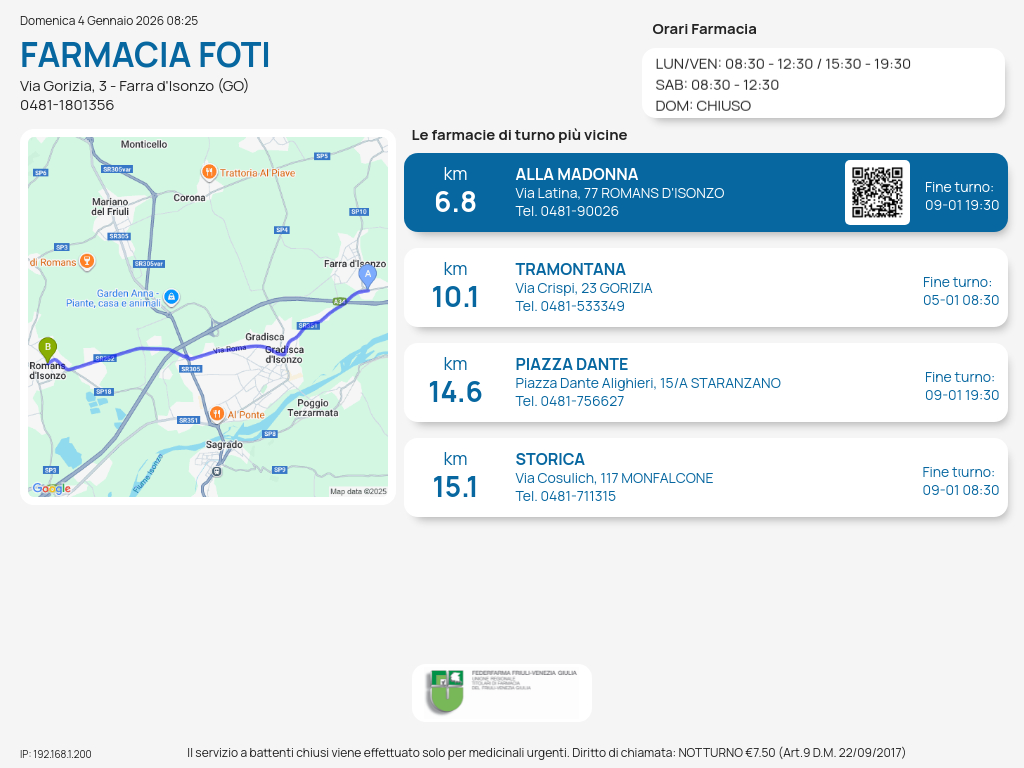Click the Al Ponte restaurant icon on map
The image size is (1024, 768).
(x=217, y=414)
